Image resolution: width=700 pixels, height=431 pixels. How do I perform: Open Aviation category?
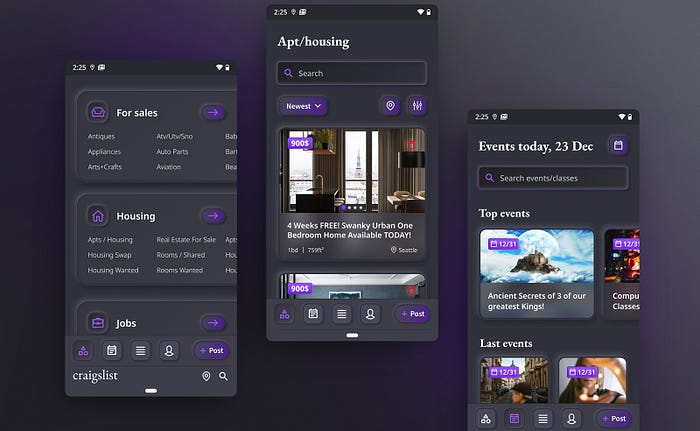tap(169, 167)
